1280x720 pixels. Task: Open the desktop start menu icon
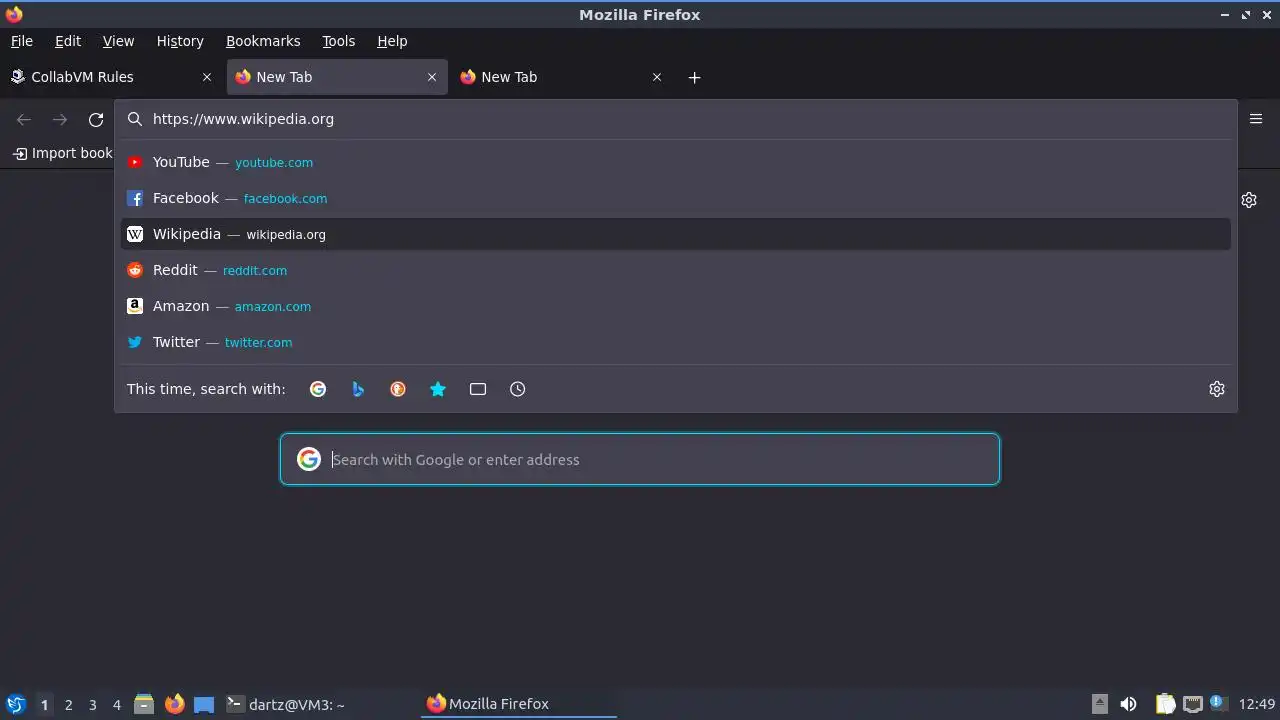pyautogui.click(x=15, y=704)
